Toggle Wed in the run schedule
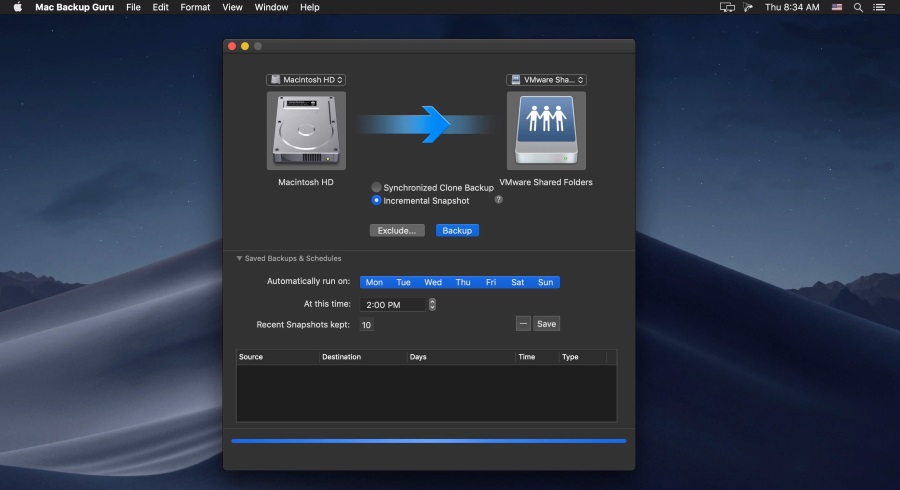 coord(433,282)
